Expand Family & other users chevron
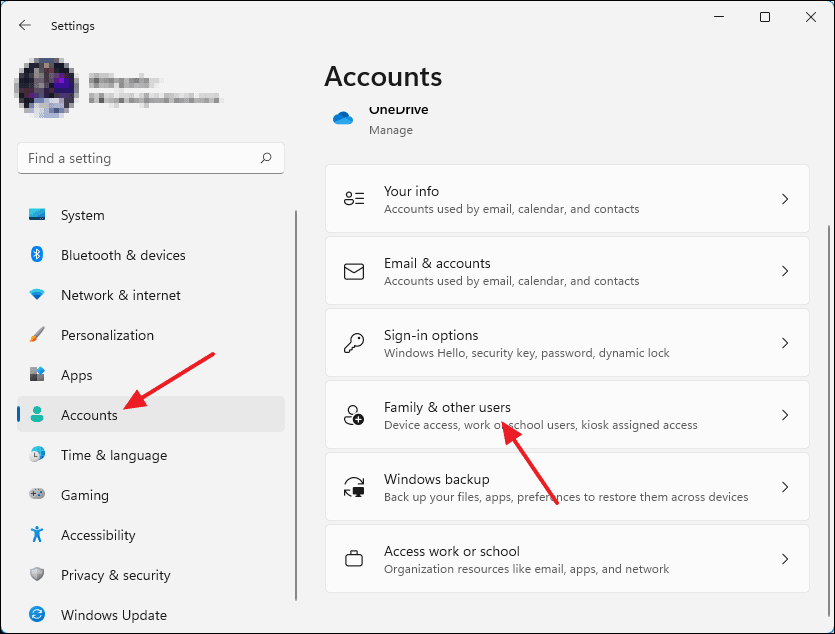 tap(784, 415)
